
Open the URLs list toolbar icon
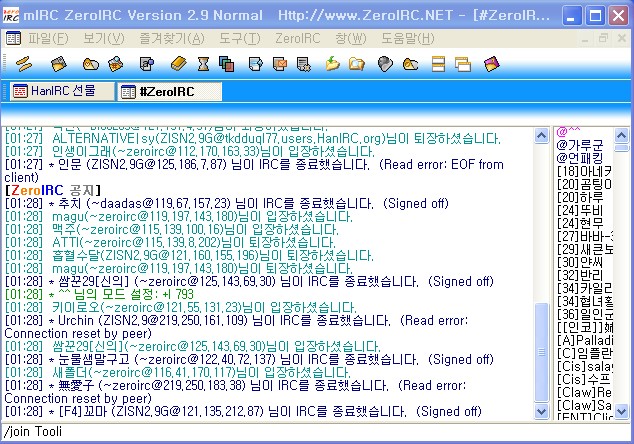pyautogui.click(x=410, y=64)
